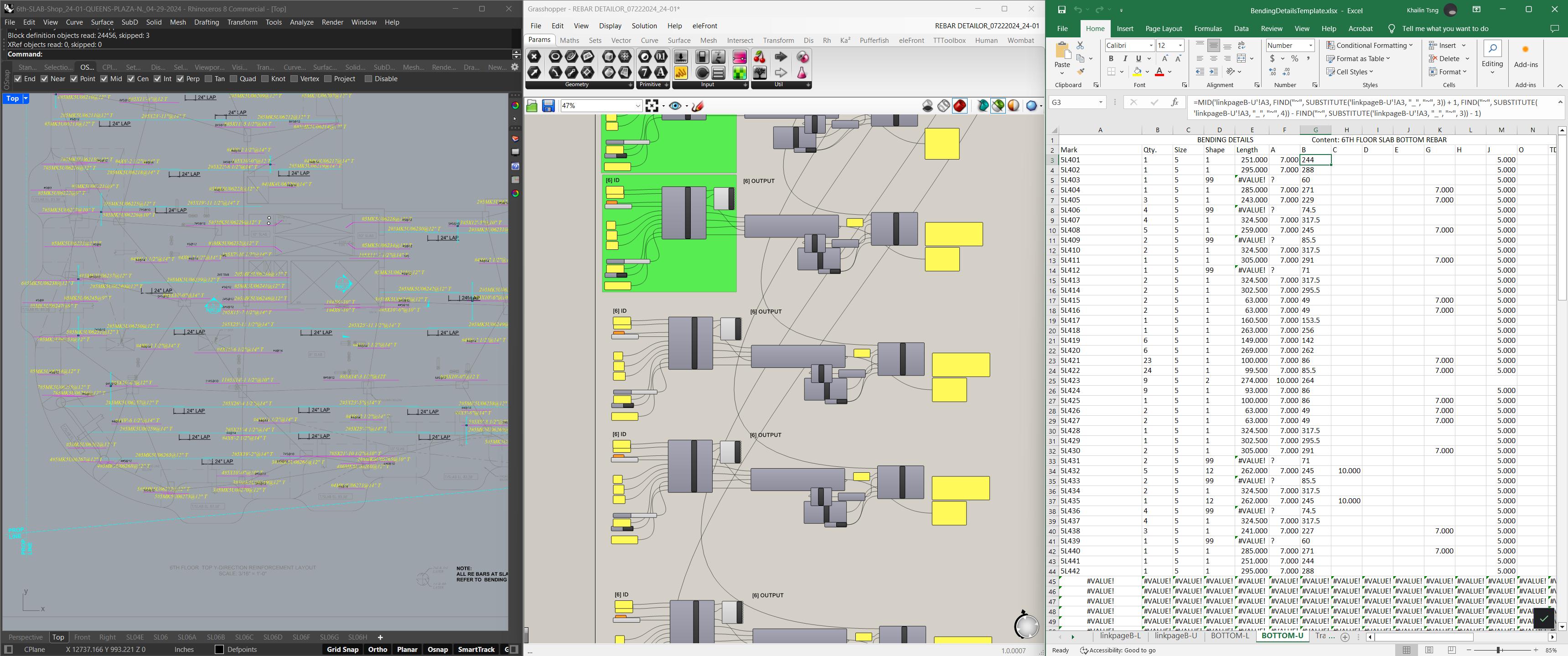The image size is (1568, 656).
Task: Open the Pufferfish tab in Grasshopper
Action: 874,40
